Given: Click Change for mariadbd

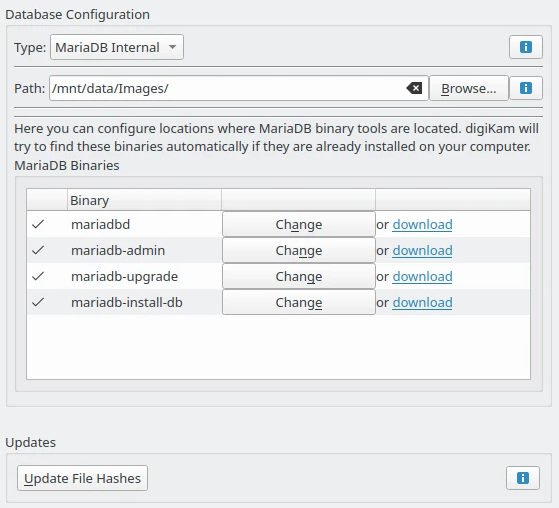Looking at the screenshot, I should [299, 224].
